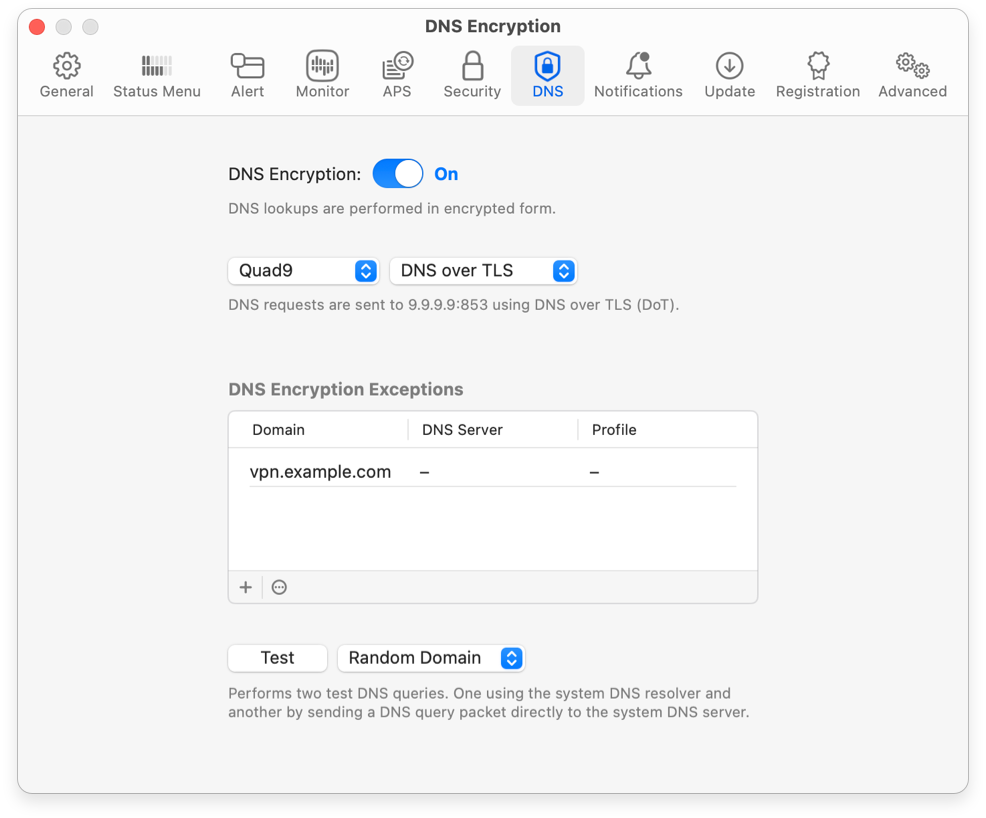This screenshot has width=986, height=818.
Task: Click the Test button
Action: [277, 658]
